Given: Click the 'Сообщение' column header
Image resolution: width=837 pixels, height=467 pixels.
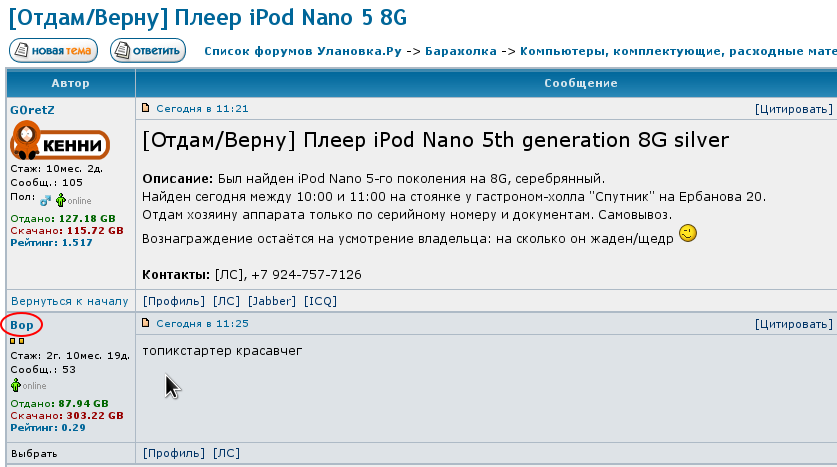Looking at the screenshot, I should 581,83.
